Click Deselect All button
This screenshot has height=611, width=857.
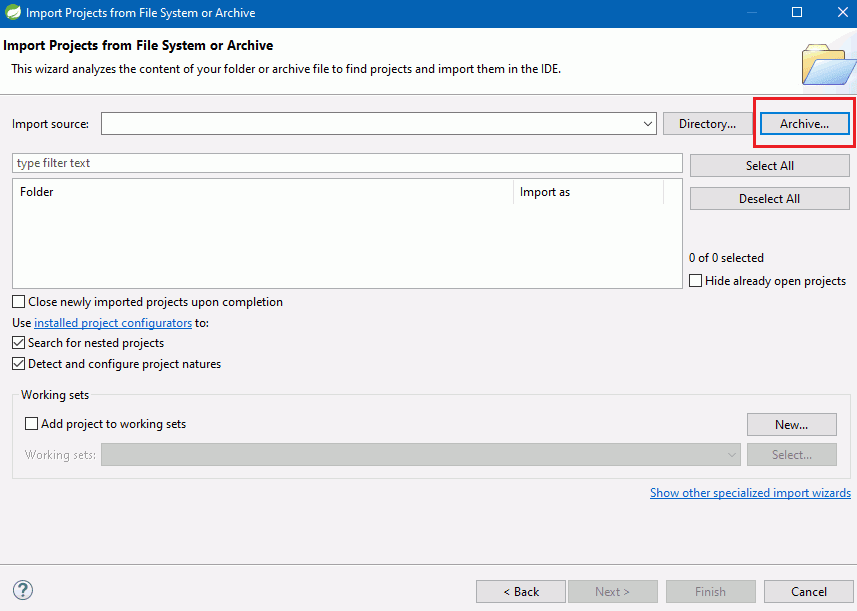click(770, 199)
